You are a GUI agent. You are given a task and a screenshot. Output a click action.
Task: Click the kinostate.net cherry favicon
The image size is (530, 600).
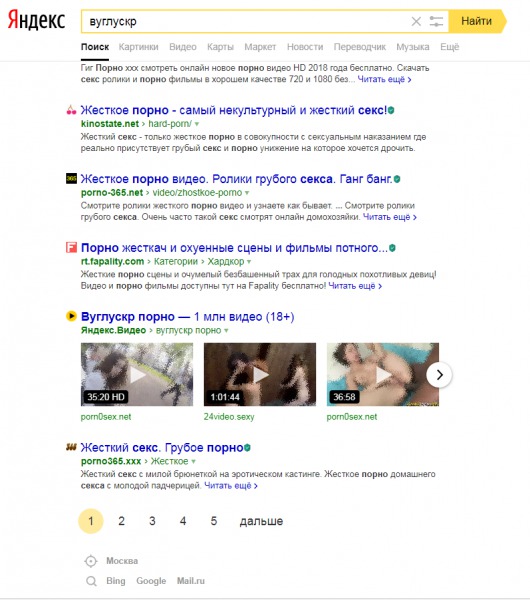click(x=71, y=110)
